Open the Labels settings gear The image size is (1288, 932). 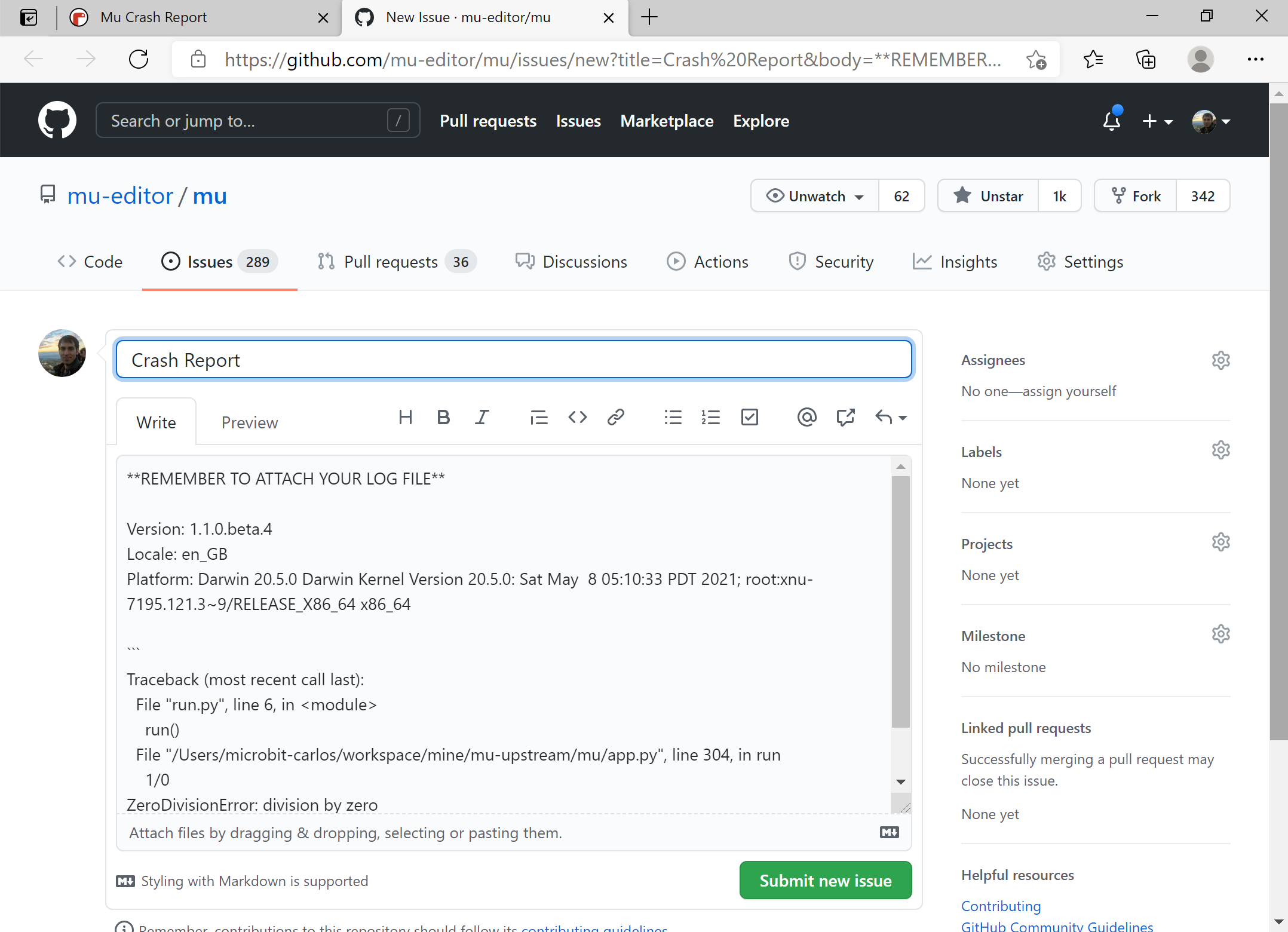pos(1220,450)
